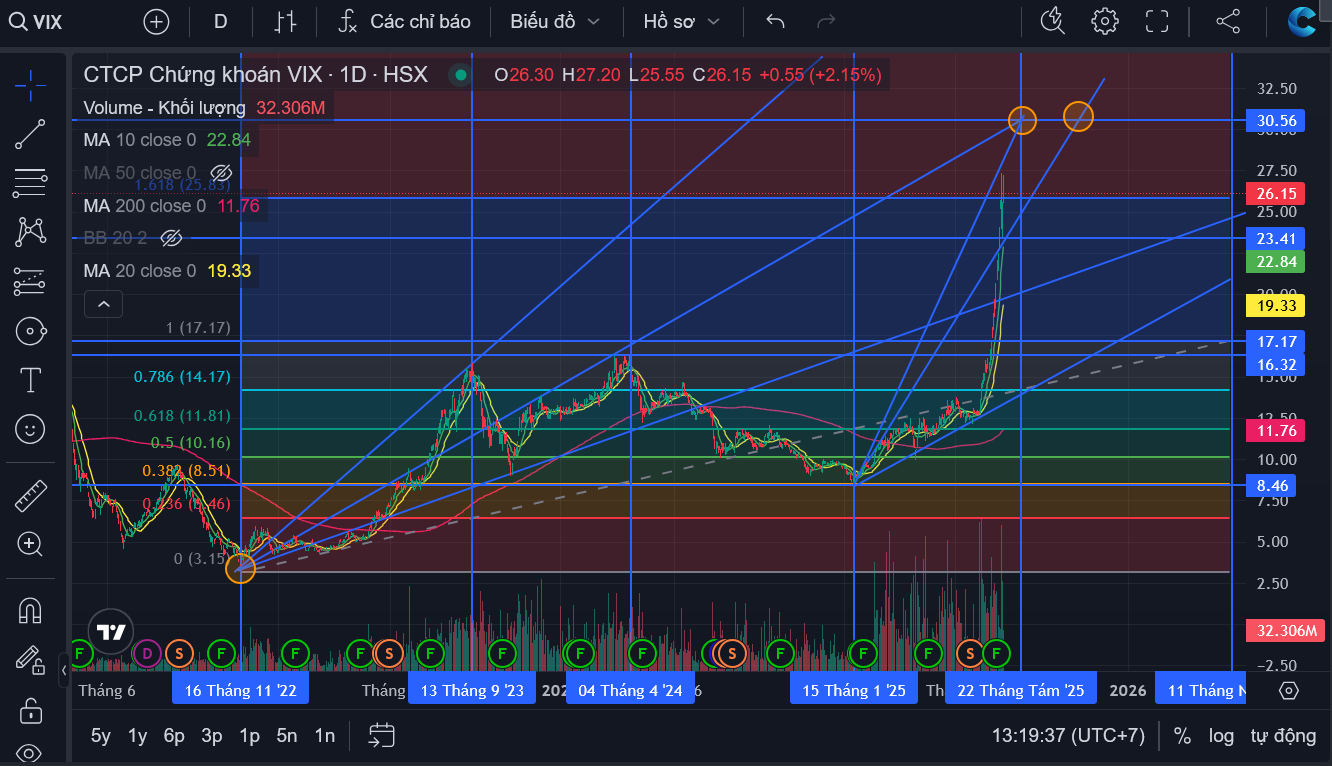The image size is (1332, 766).
Task: Open the Biểu đồ dropdown
Action: 555,21
